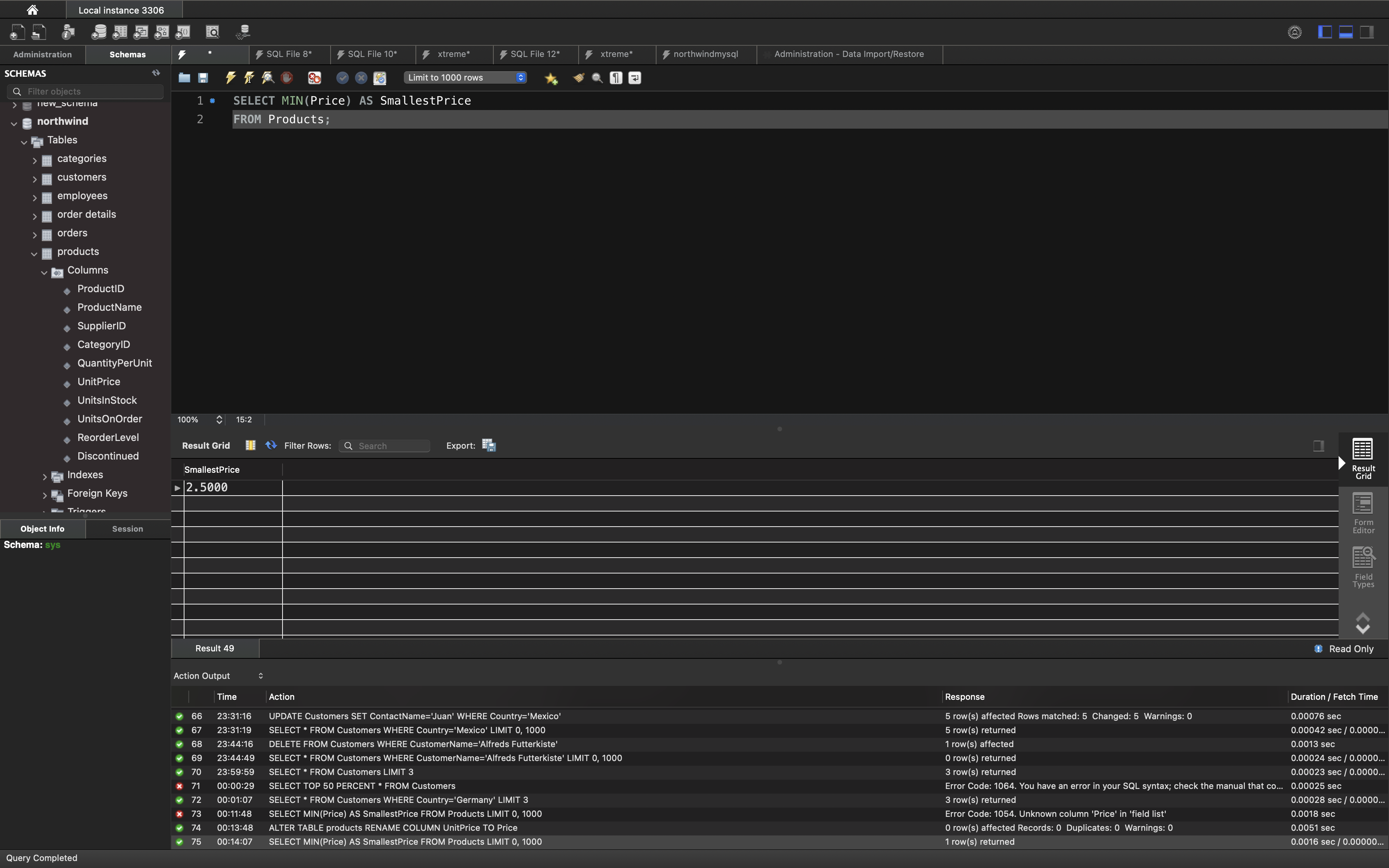
Task: Toggle the word wrap button in the editor toolbar
Action: pyautogui.click(x=635, y=77)
